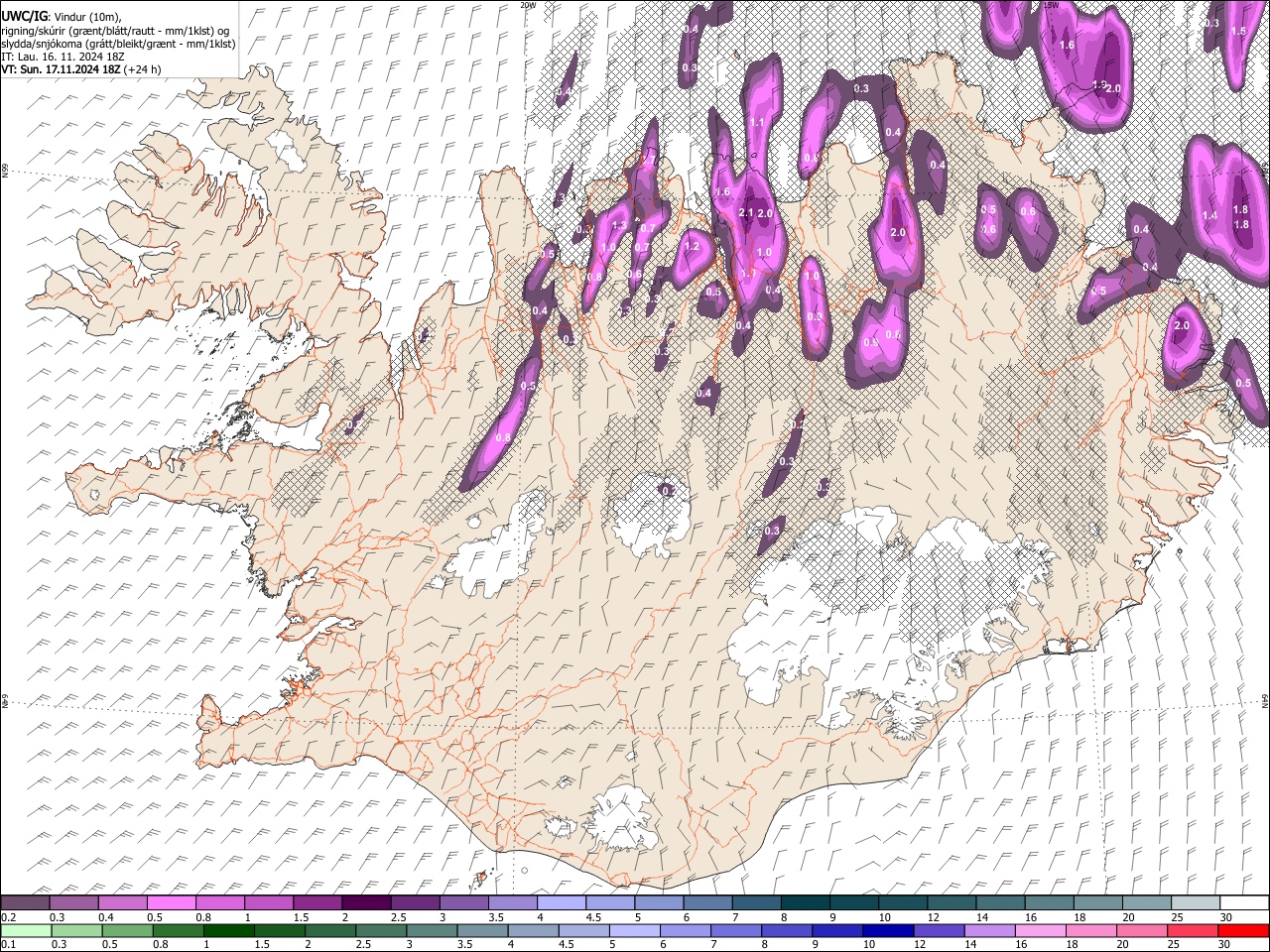This screenshot has width=1270, height=952.
Task: Pick the bright red 30 swatch on rain scale
Action: click(x=1243, y=930)
